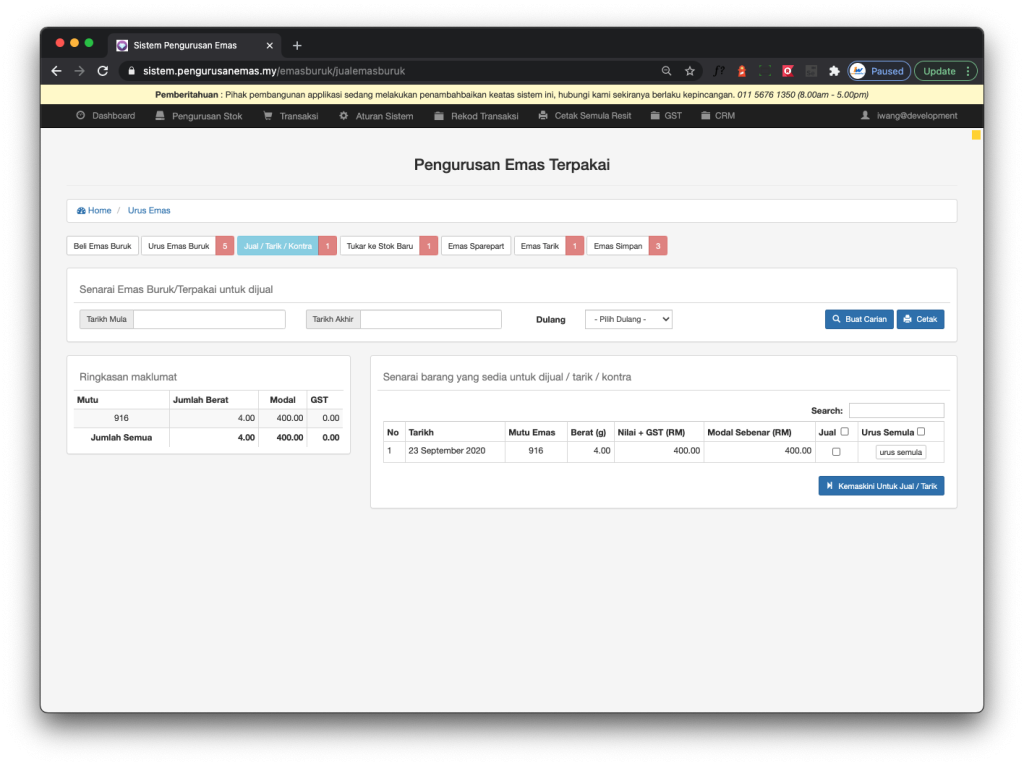Open the Pilih Dulang dropdown
Screen dimensions: 1024x766
(x=628, y=319)
